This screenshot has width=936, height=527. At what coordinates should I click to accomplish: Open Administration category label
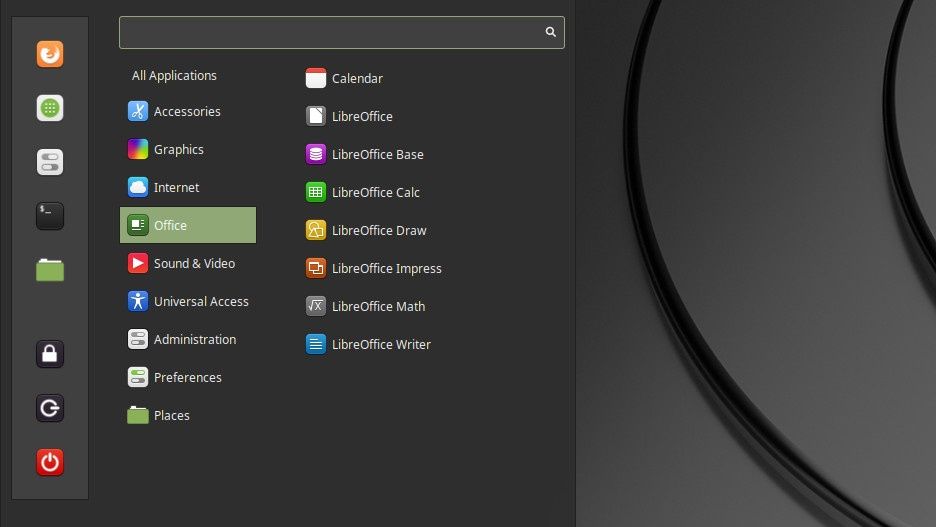(x=195, y=340)
